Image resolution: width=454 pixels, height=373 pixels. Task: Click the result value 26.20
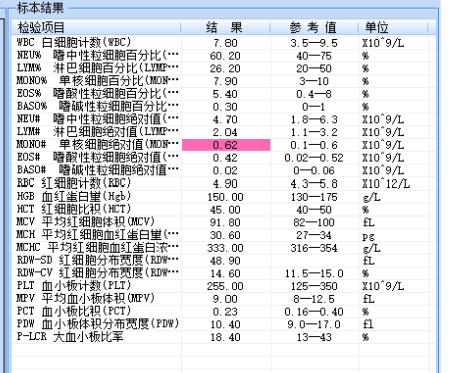pos(225,68)
